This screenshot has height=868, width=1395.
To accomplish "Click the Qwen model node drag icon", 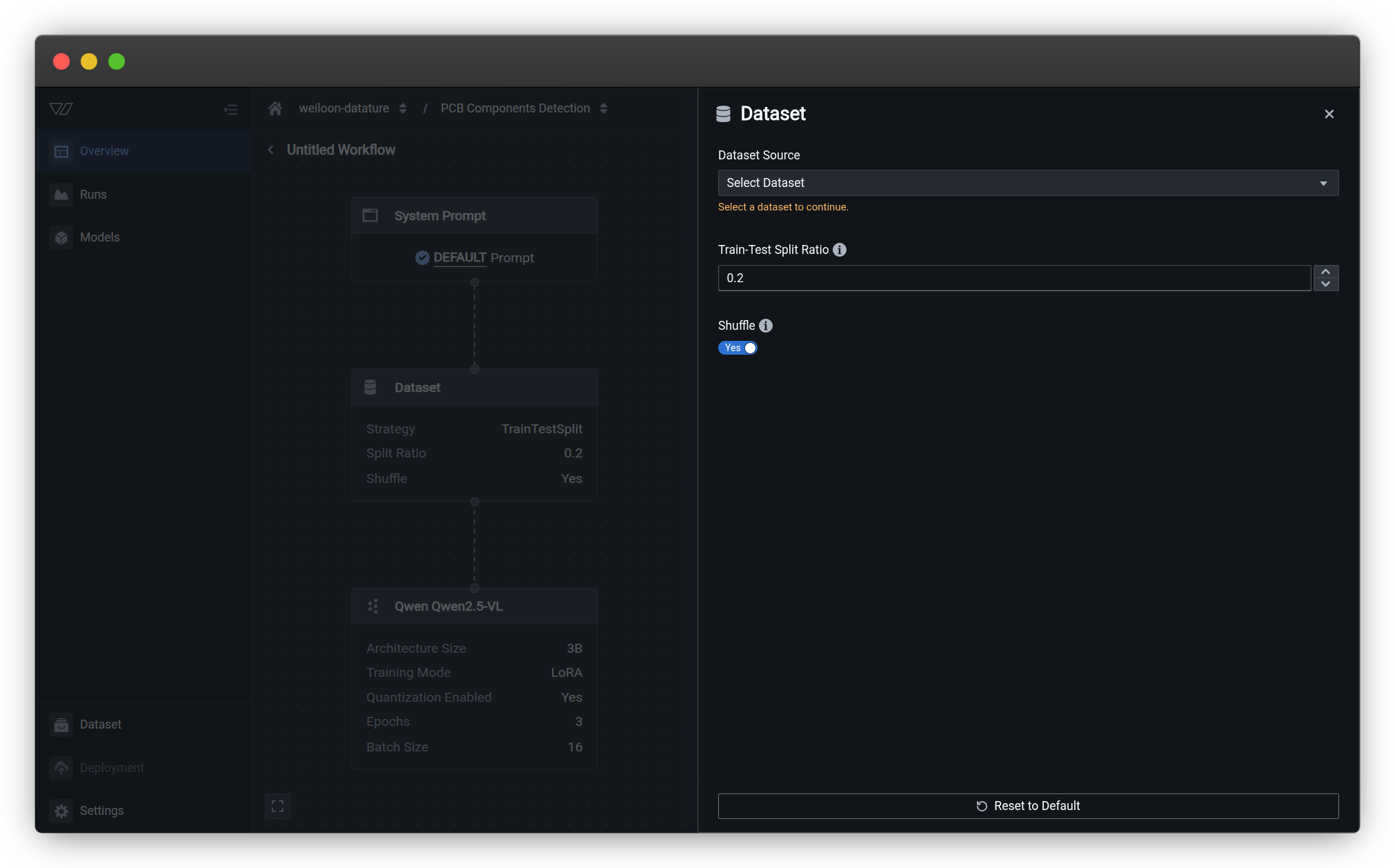I will pos(373,606).
